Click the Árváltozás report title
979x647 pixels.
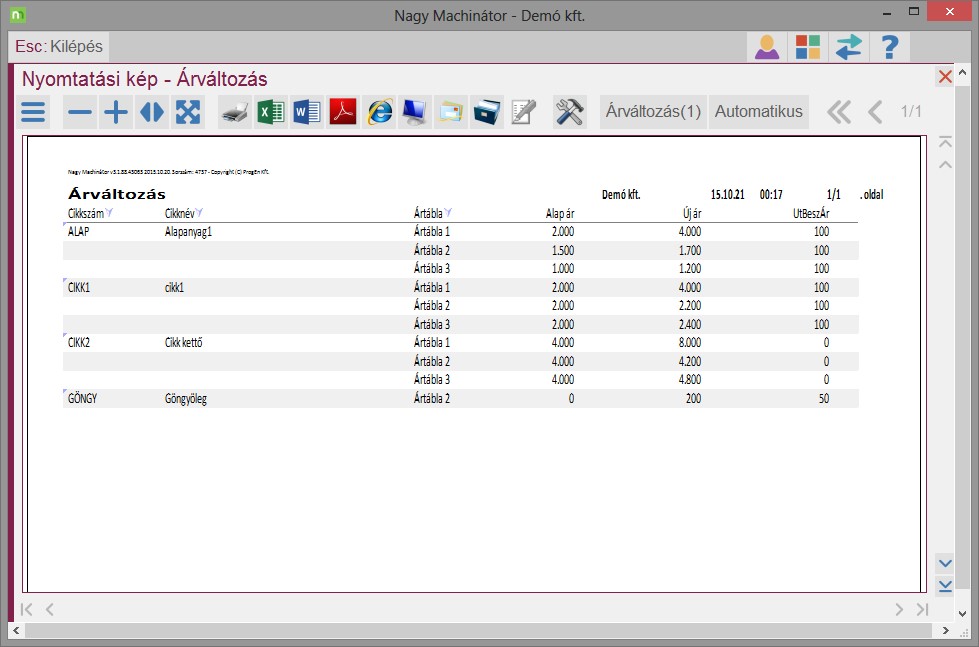pyautogui.click(x=117, y=194)
